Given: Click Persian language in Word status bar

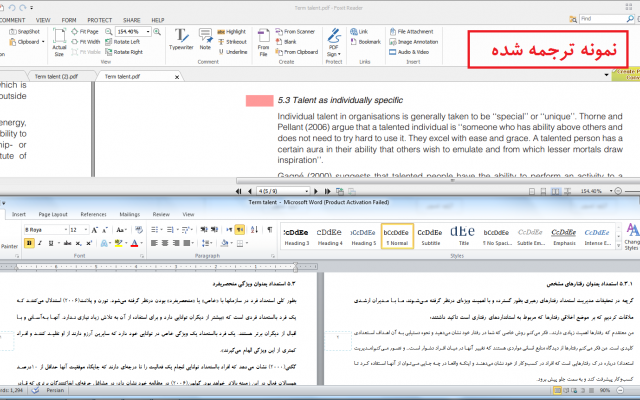Looking at the screenshot, I should click(55, 391).
